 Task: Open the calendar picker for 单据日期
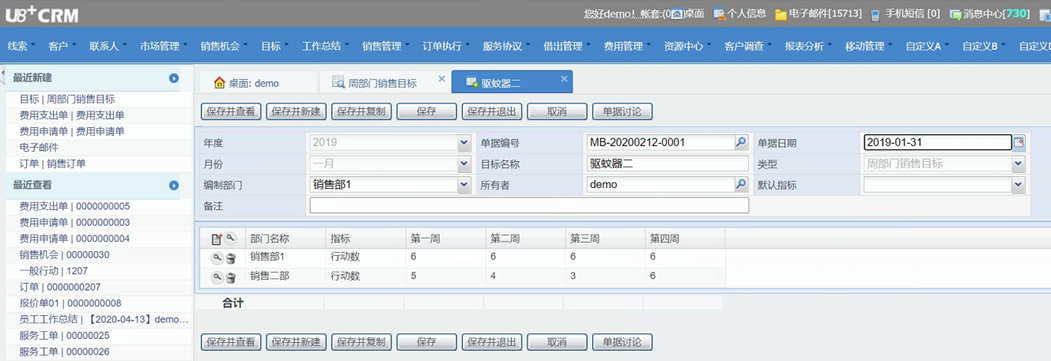[x=1019, y=143]
